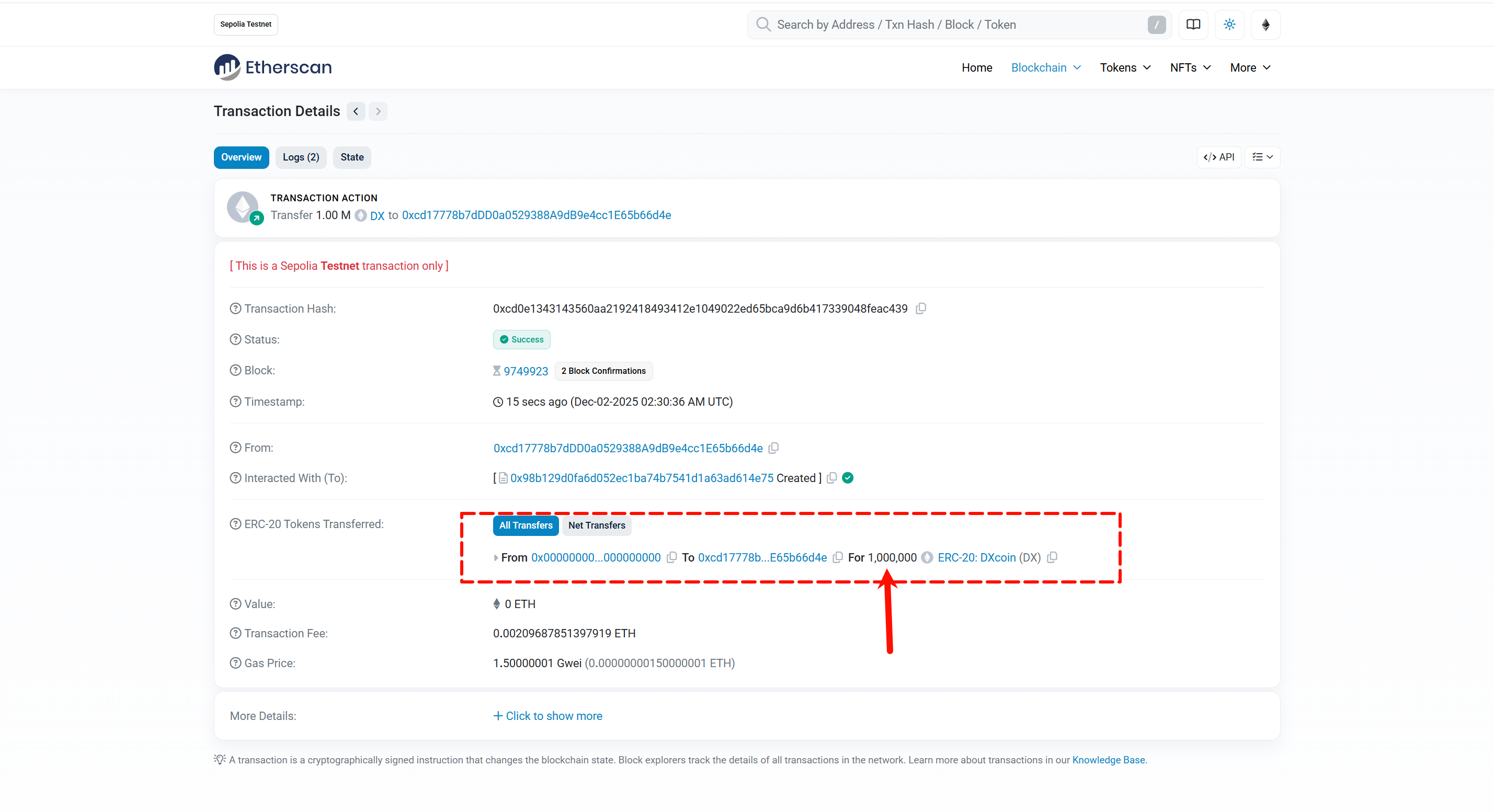
Task: Copy the created contract address
Action: 831,478
